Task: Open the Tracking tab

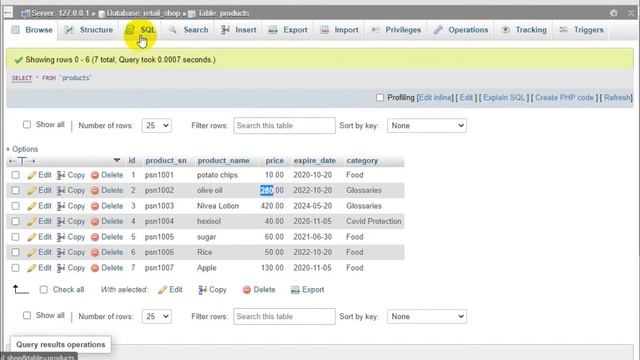Action: 524,30
